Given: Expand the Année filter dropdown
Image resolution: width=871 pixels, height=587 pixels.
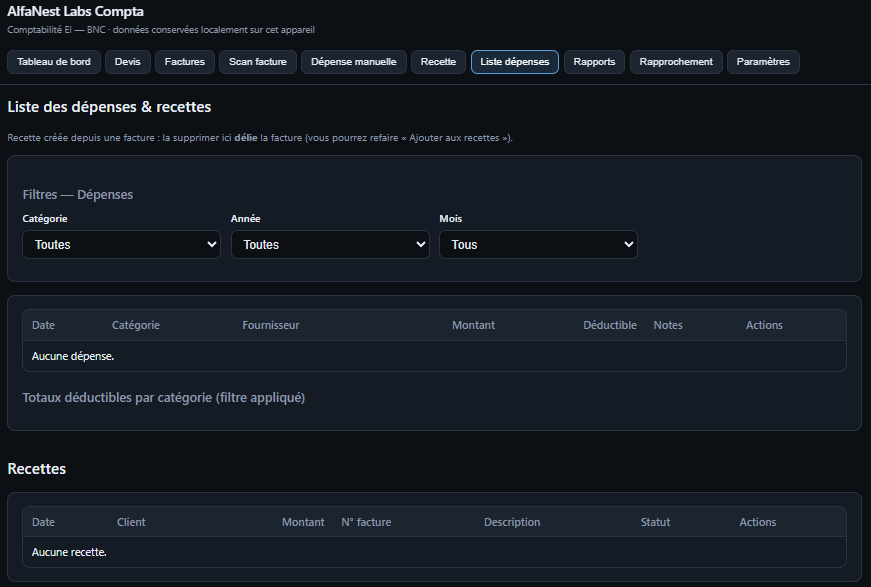Looking at the screenshot, I should coord(330,244).
